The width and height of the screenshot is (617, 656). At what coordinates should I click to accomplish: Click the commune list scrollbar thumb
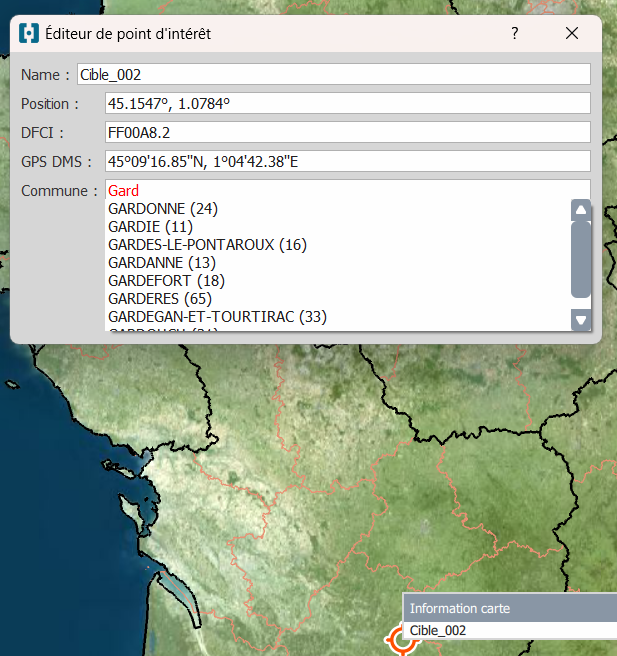[580, 258]
